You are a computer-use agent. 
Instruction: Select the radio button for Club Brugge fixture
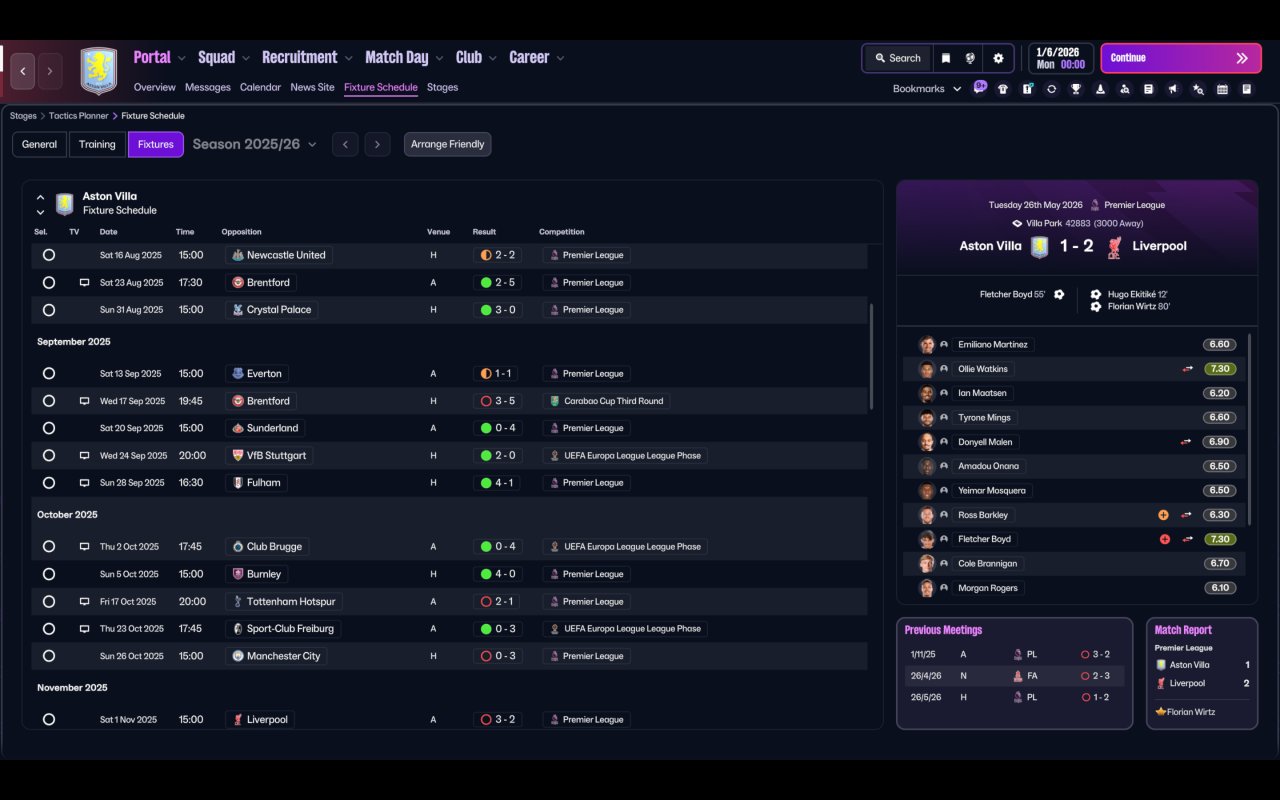(48, 547)
